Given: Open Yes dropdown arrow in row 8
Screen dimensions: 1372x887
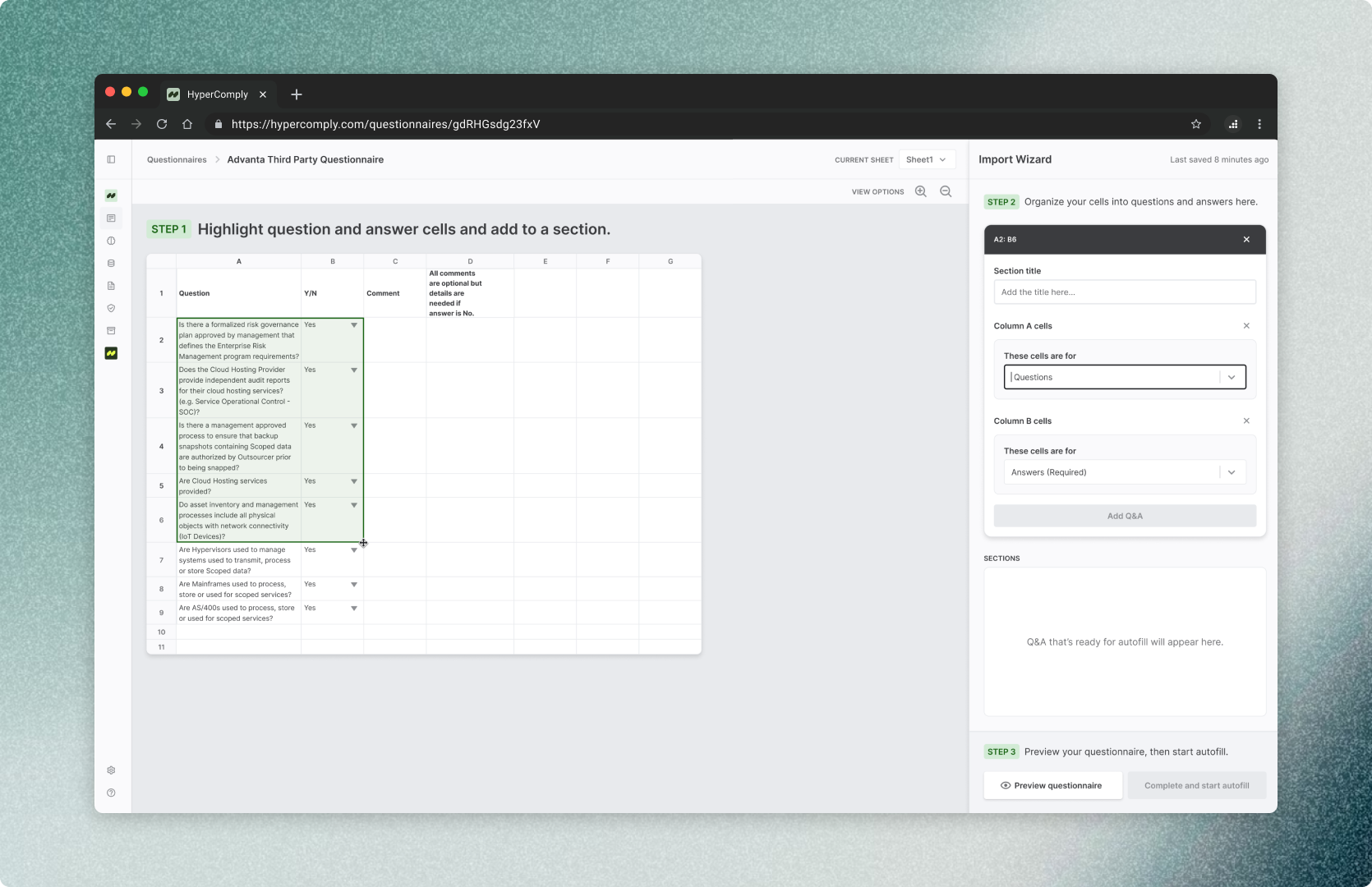Looking at the screenshot, I should pos(354,585).
